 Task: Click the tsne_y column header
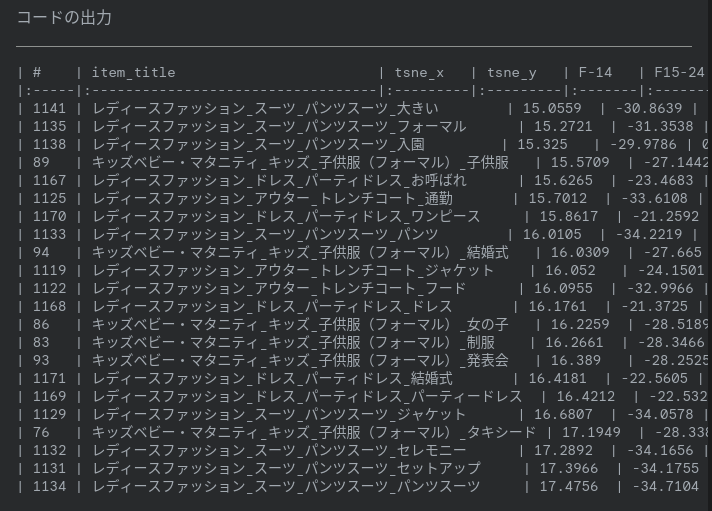(511, 72)
